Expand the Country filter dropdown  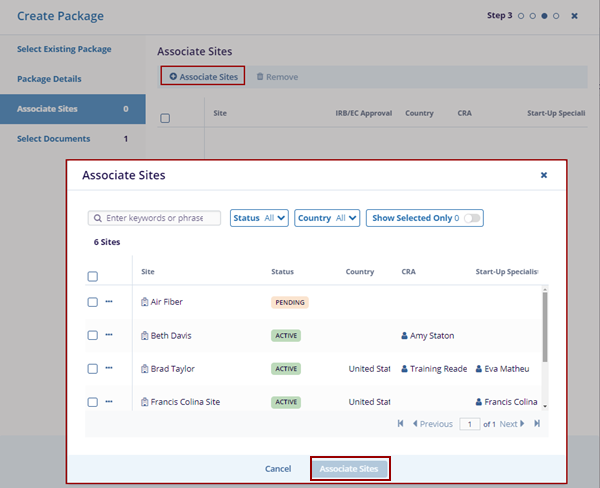326,218
